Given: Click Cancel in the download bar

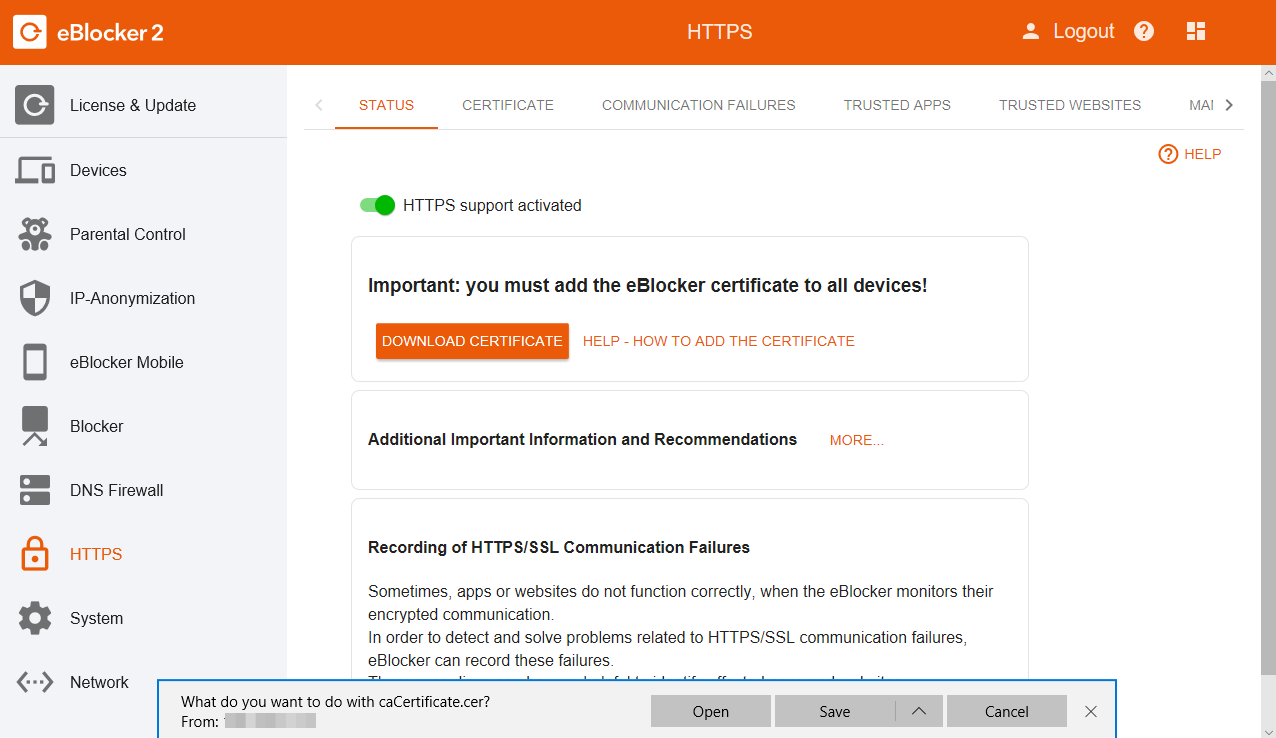Looking at the screenshot, I should (1007, 712).
